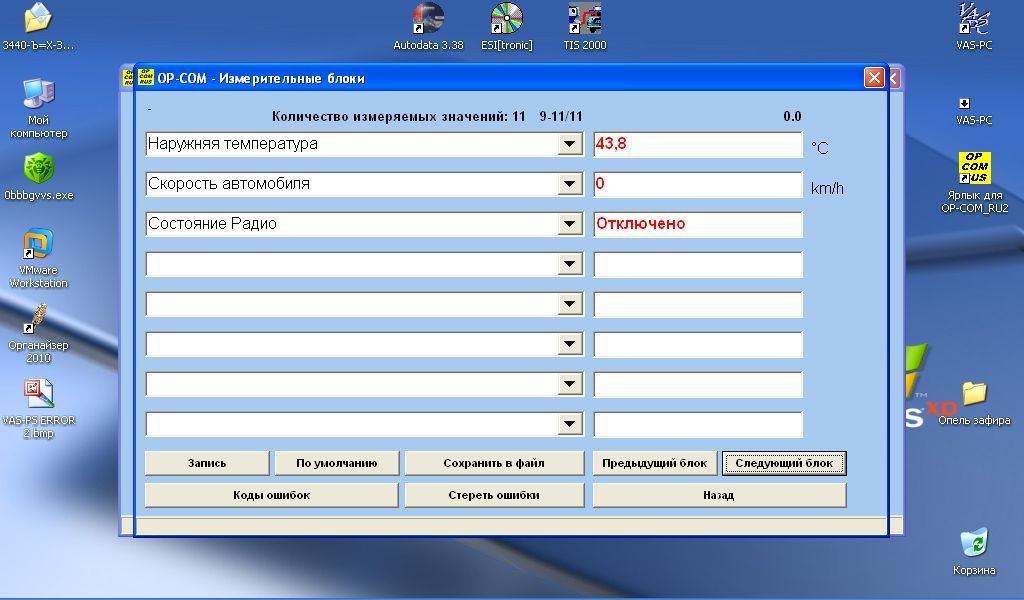Open the eighth empty measurement dropdown arrow
Screen dimensions: 1024x600
569,424
